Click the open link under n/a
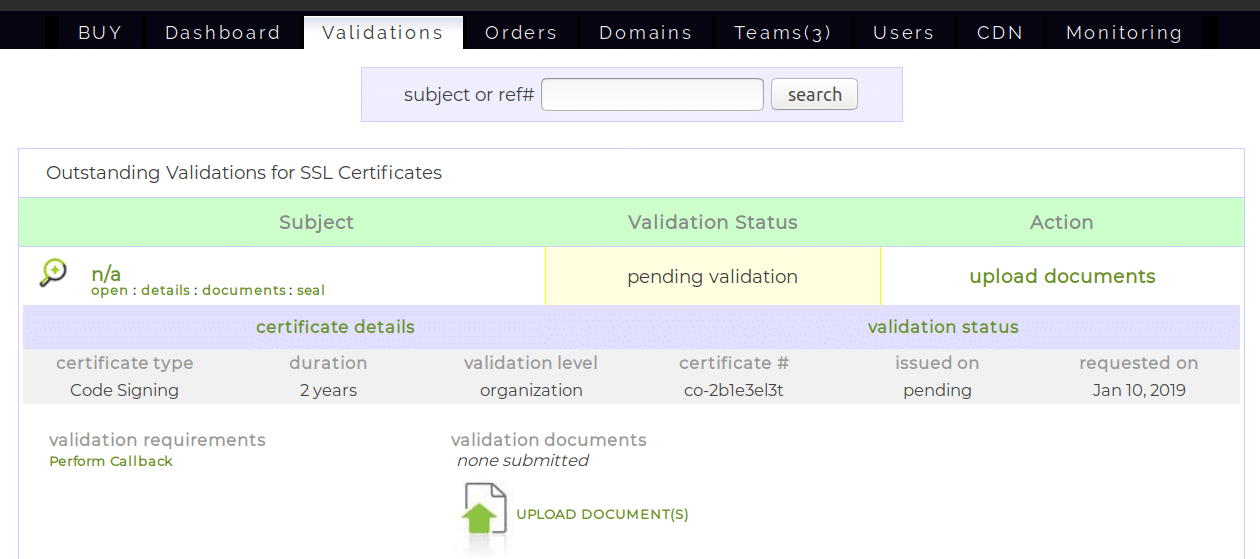1260x559 pixels. point(109,291)
